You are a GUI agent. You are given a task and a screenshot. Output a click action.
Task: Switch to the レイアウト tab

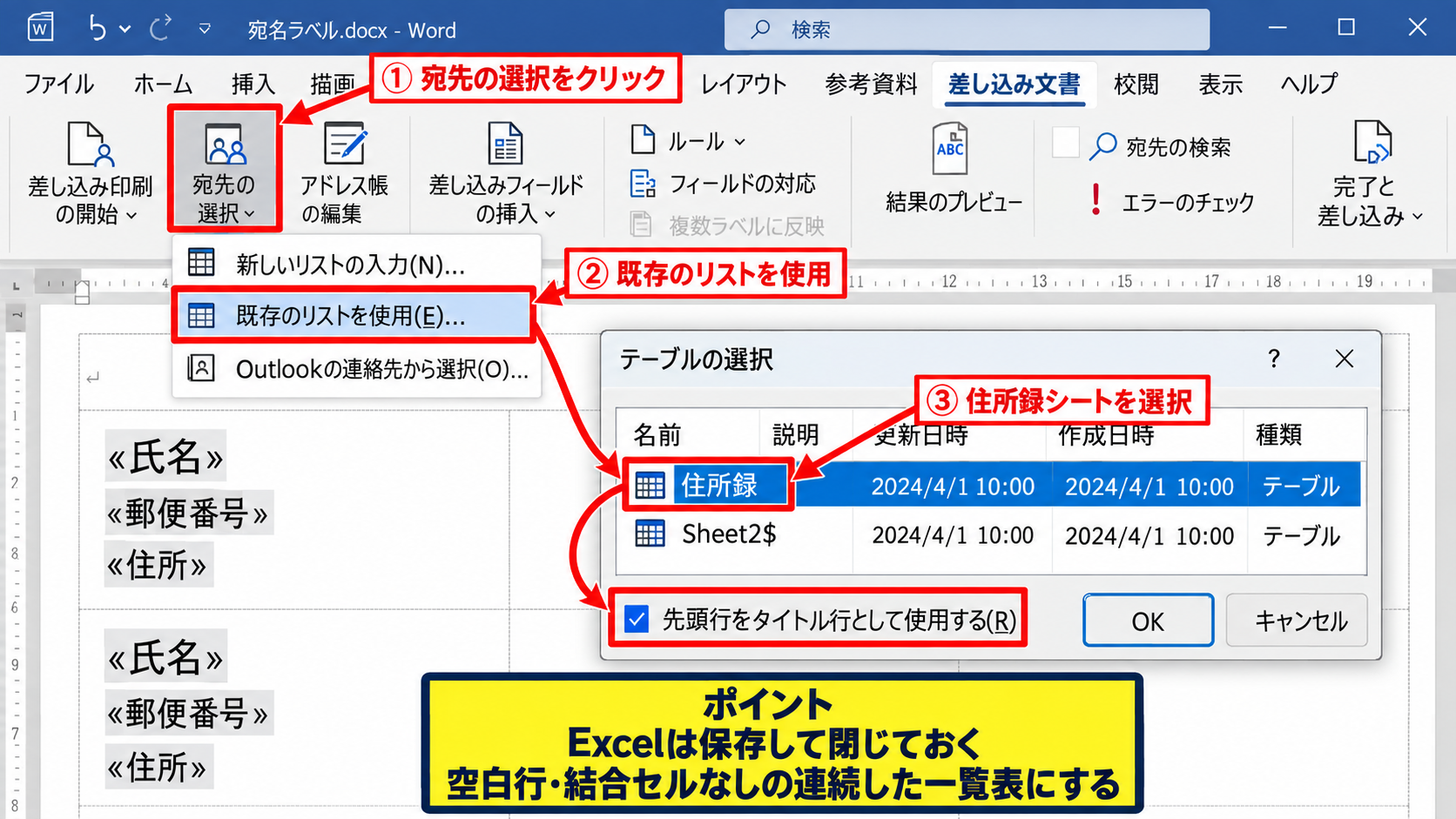[x=744, y=84]
